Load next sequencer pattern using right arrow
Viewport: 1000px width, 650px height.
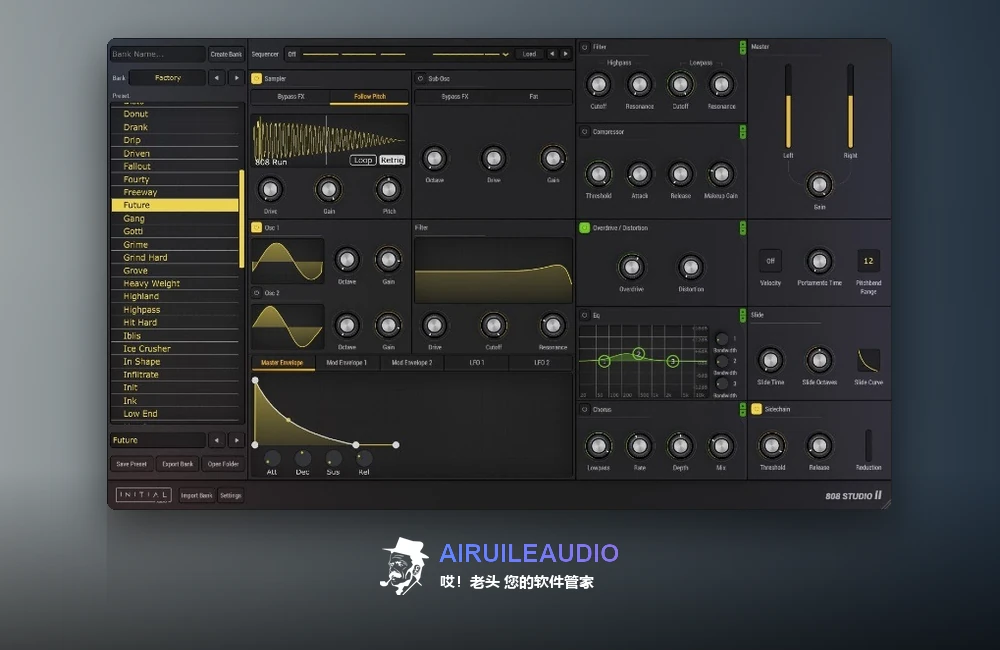(566, 54)
